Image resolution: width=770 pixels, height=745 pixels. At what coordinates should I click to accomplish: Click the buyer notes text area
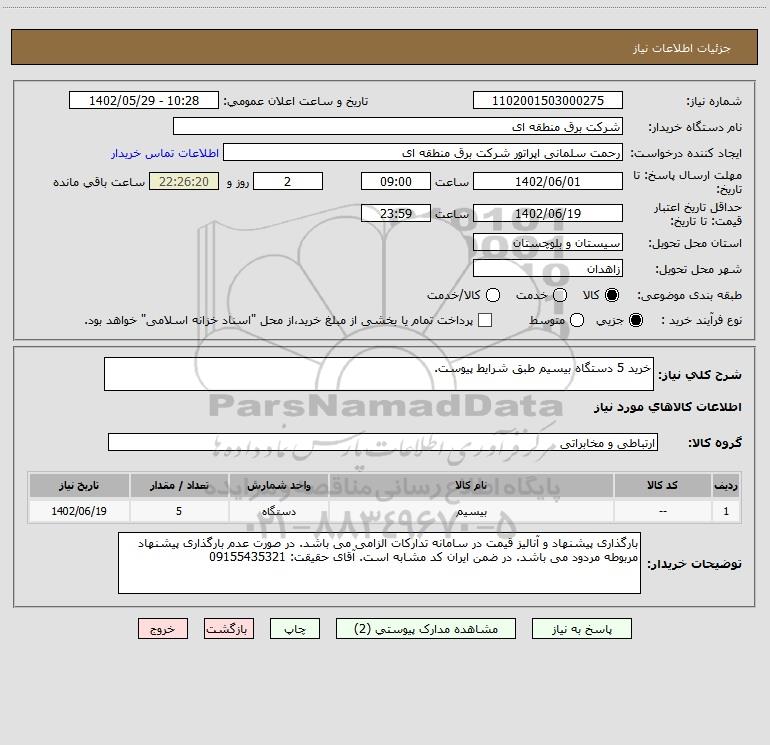tap(379, 563)
